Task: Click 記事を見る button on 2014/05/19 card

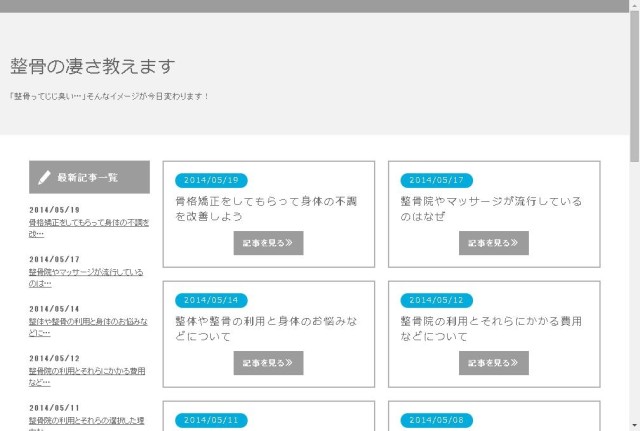Action: click(x=269, y=243)
